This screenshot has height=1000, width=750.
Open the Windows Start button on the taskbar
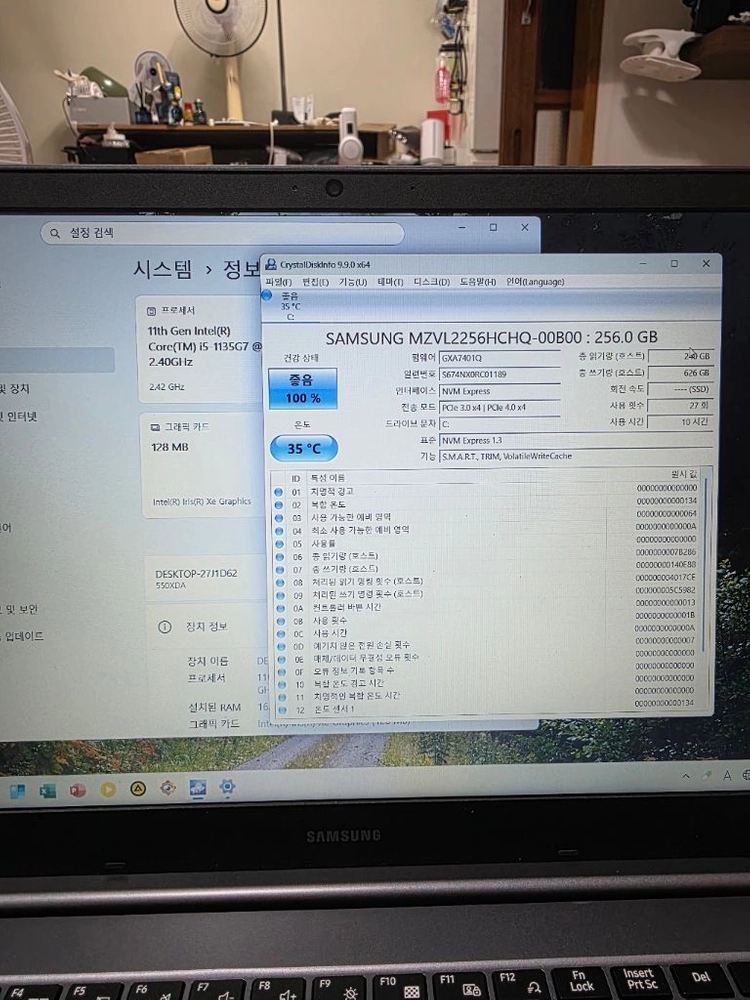(x=17, y=791)
